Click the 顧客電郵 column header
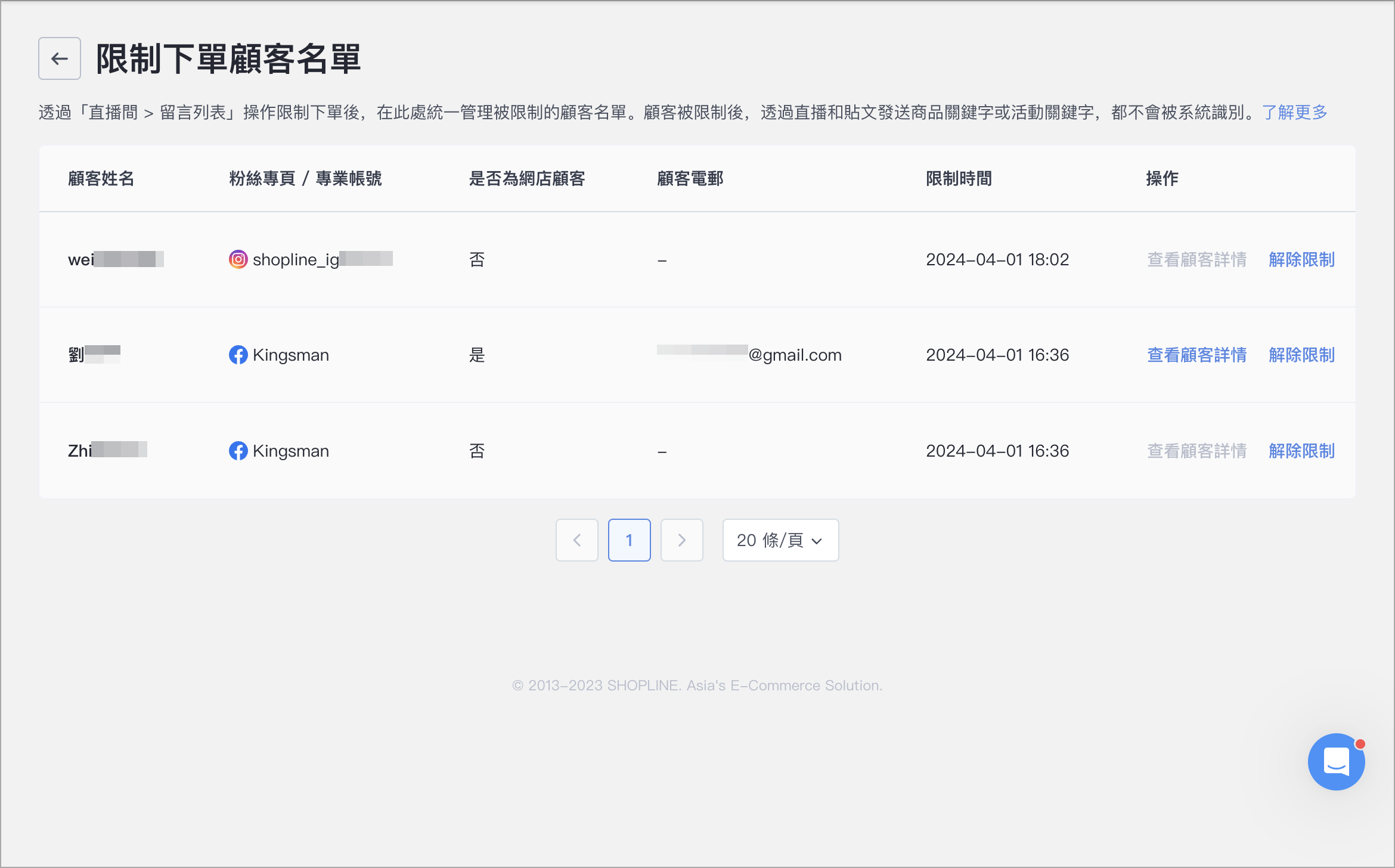The width and height of the screenshot is (1395, 868). tap(690, 178)
